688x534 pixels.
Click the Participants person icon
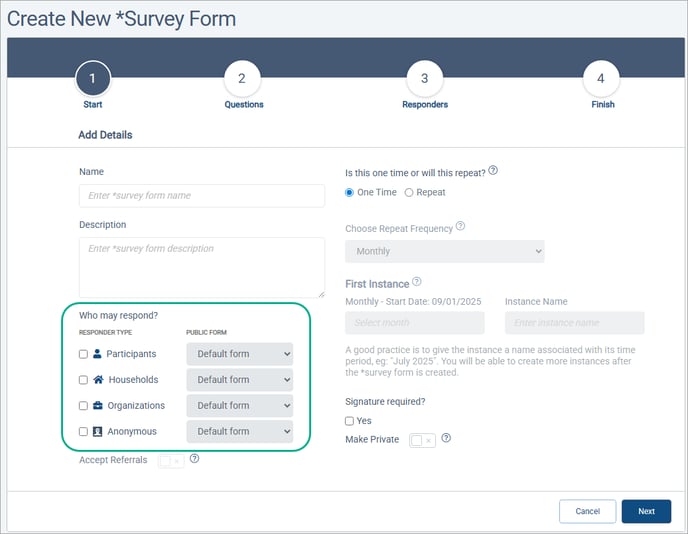click(98, 354)
